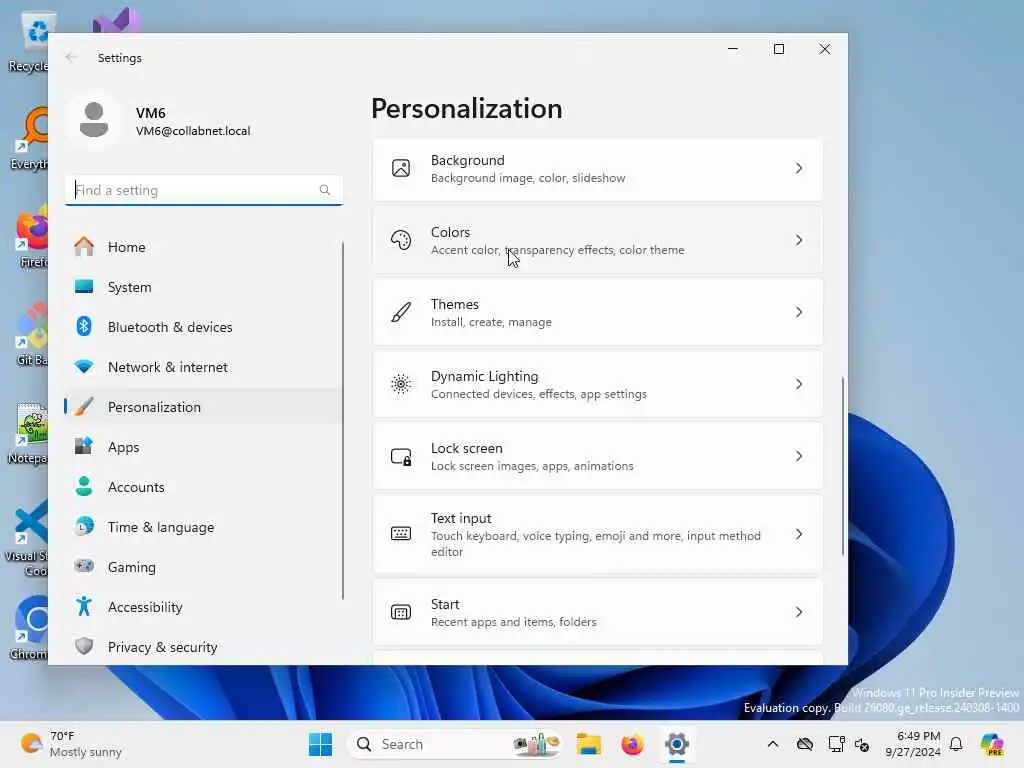Screen dimensions: 1024x768
Task: Open the Windows Start button on taskbar
Action: tap(320, 744)
